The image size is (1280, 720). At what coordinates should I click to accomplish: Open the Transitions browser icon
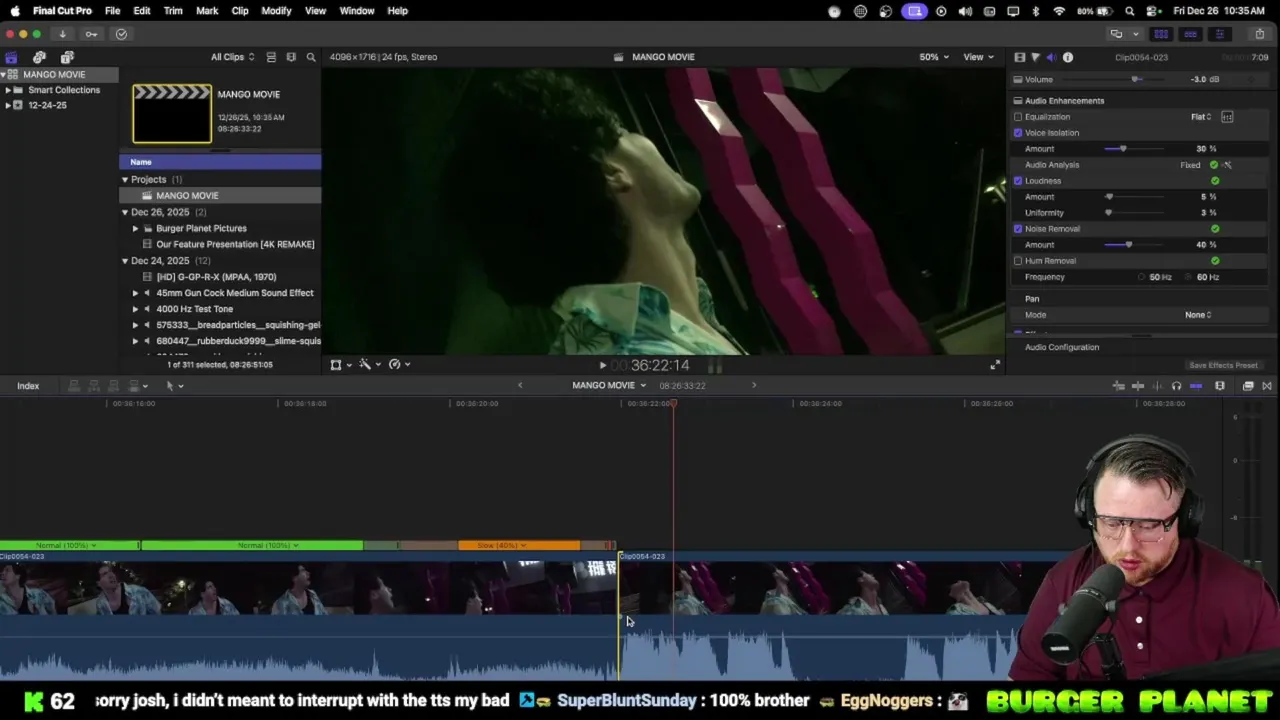coord(1267,386)
